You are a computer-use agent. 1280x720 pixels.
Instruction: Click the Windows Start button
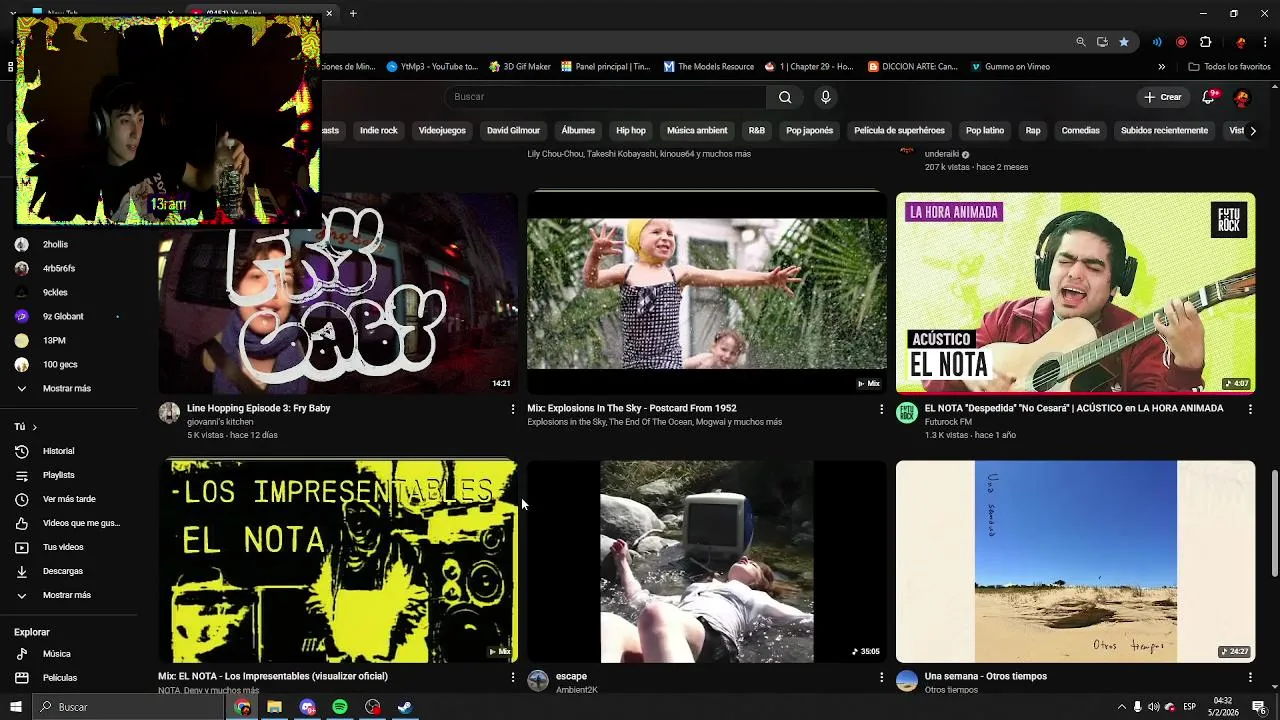(15, 707)
